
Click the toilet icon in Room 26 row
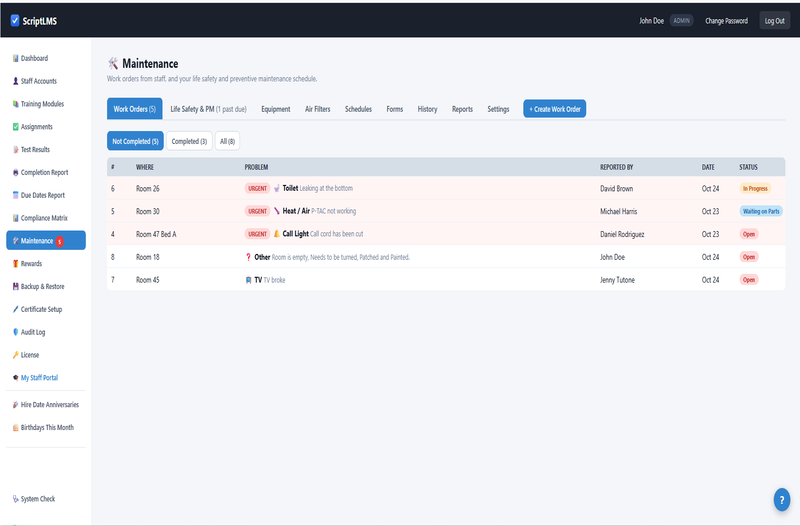point(277,188)
